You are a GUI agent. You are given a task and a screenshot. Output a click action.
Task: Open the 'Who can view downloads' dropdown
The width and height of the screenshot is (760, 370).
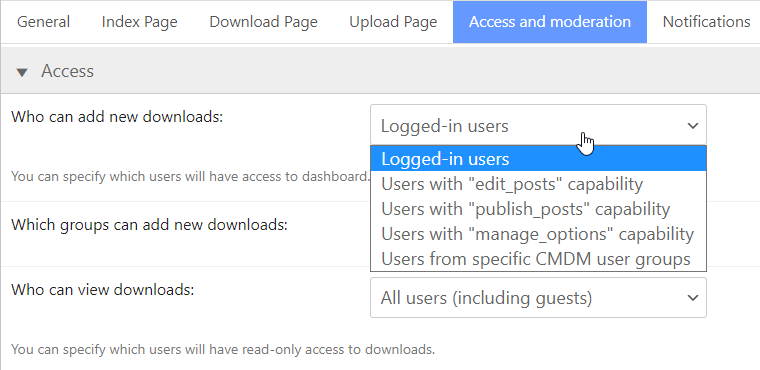538,297
